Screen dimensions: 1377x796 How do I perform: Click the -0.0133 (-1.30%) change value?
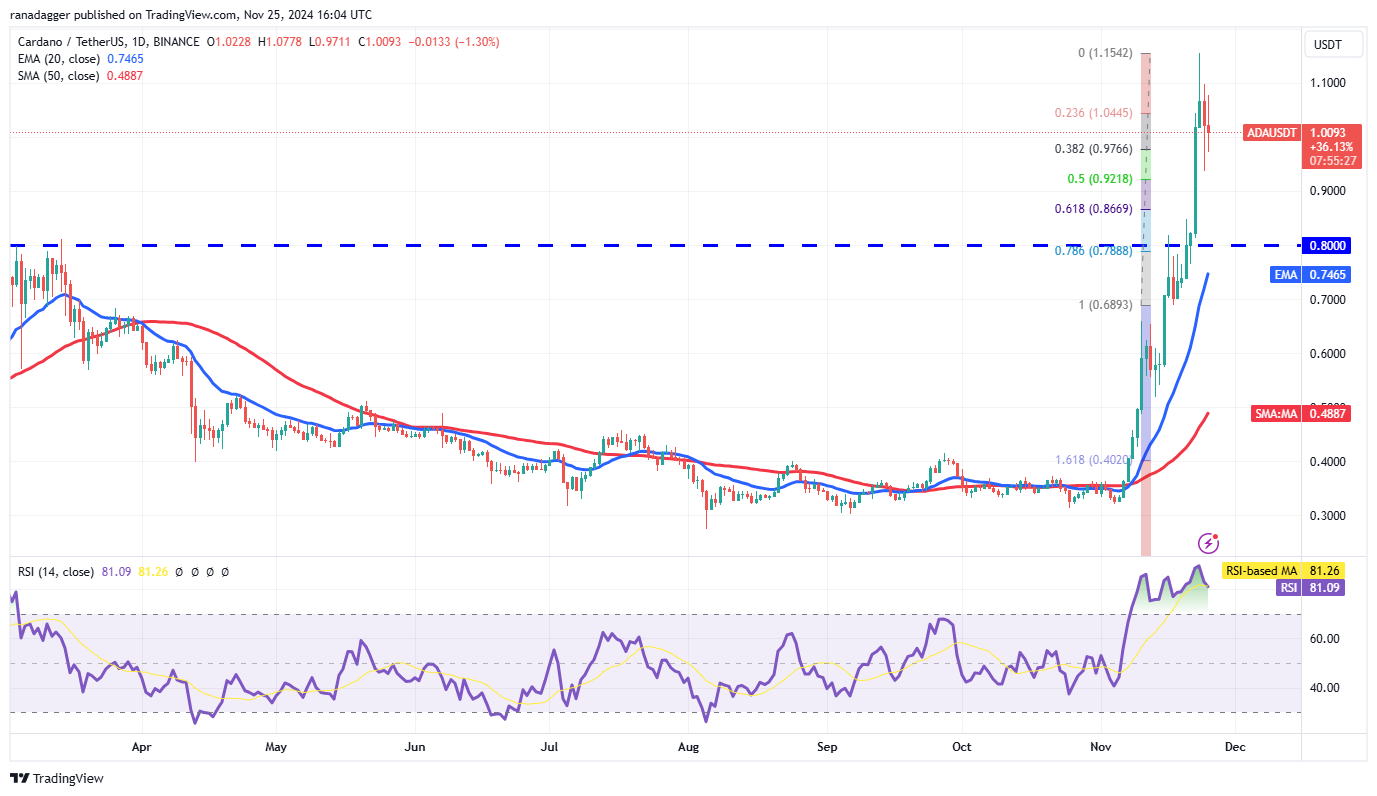click(452, 42)
